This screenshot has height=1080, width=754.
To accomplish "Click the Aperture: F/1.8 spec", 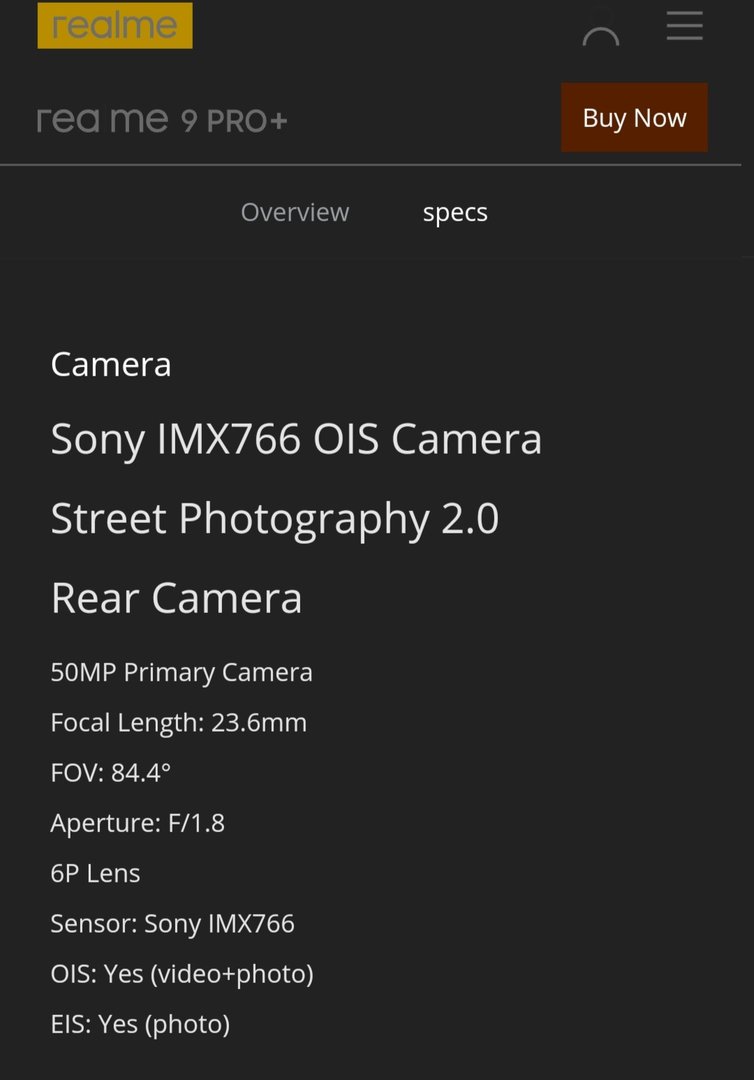I will click(x=137, y=823).
